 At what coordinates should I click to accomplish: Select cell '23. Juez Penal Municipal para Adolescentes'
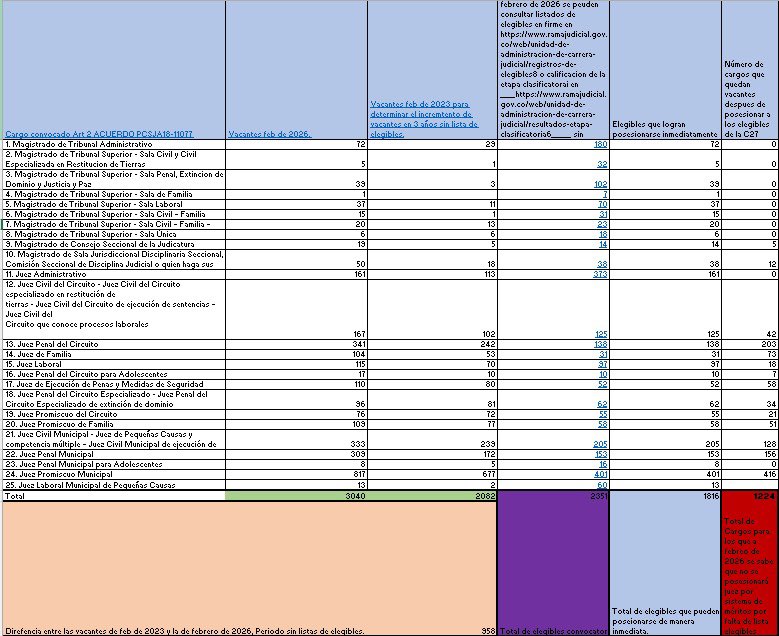(x=114, y=464)
